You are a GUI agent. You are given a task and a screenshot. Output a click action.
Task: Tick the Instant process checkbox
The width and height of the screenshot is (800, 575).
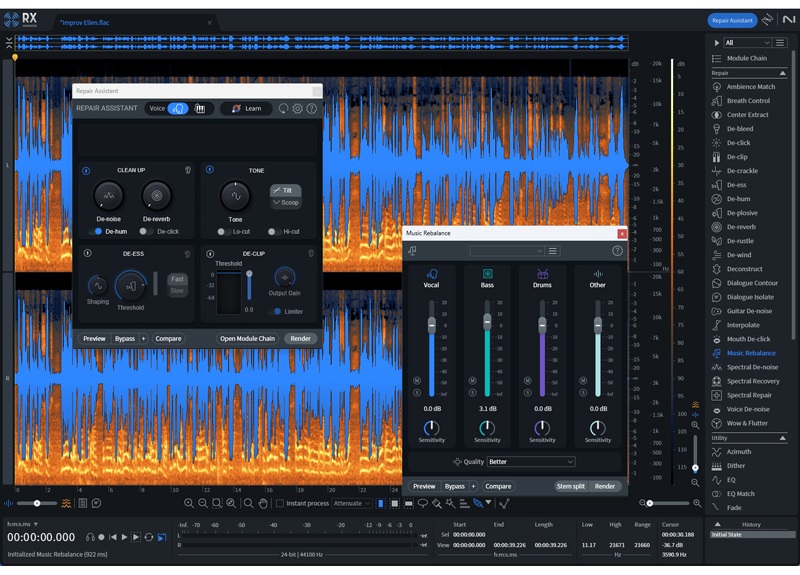[280, 503]
